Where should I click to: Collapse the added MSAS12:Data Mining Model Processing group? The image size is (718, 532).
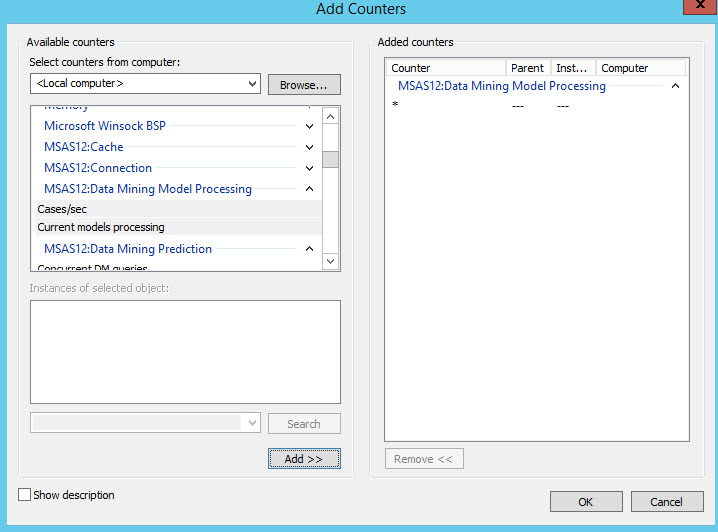pyautogui.click(x=676, y=87)
